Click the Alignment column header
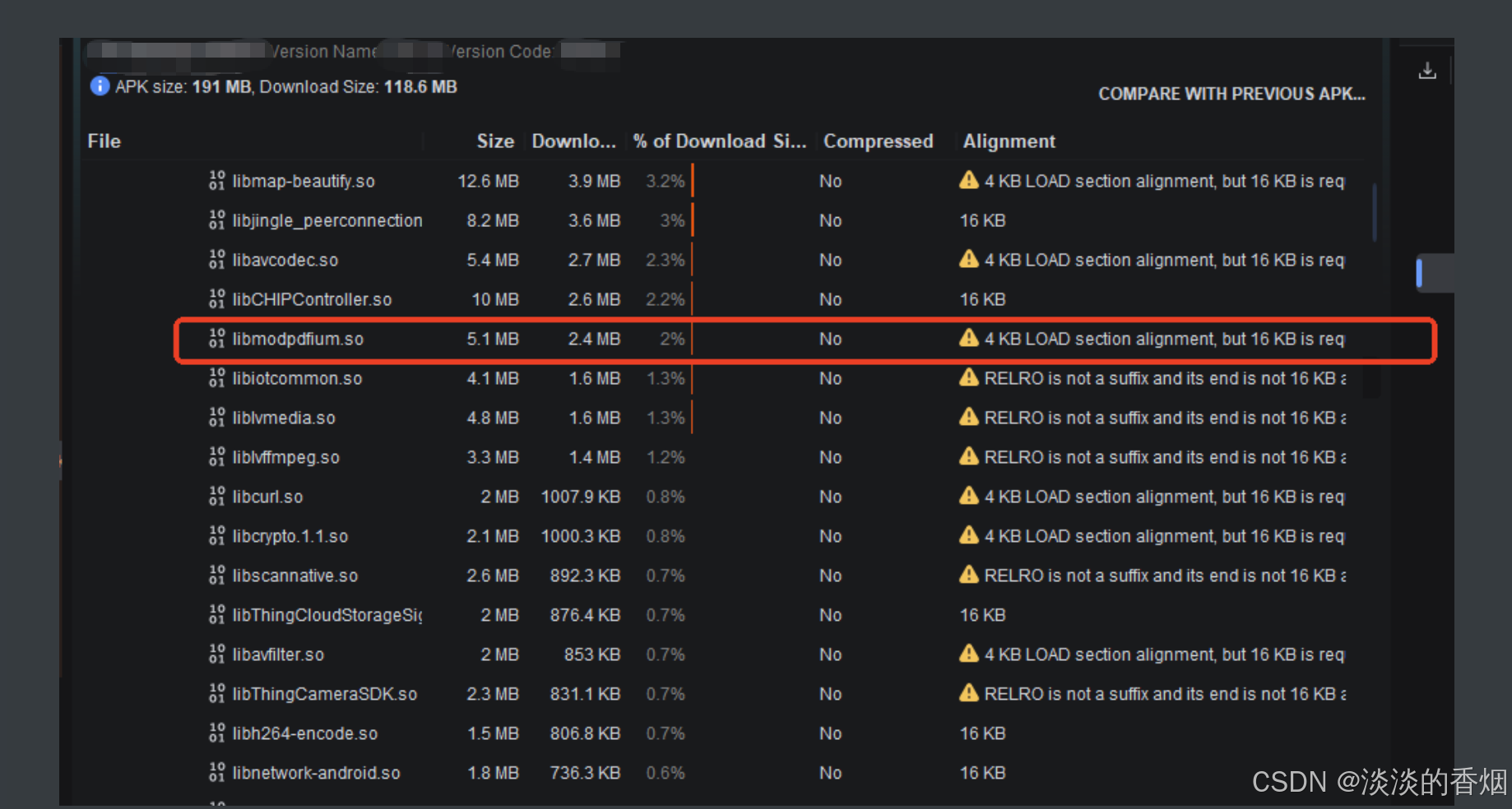The width and height of the screenshot is (1512, 809). tap(1009, 141)
